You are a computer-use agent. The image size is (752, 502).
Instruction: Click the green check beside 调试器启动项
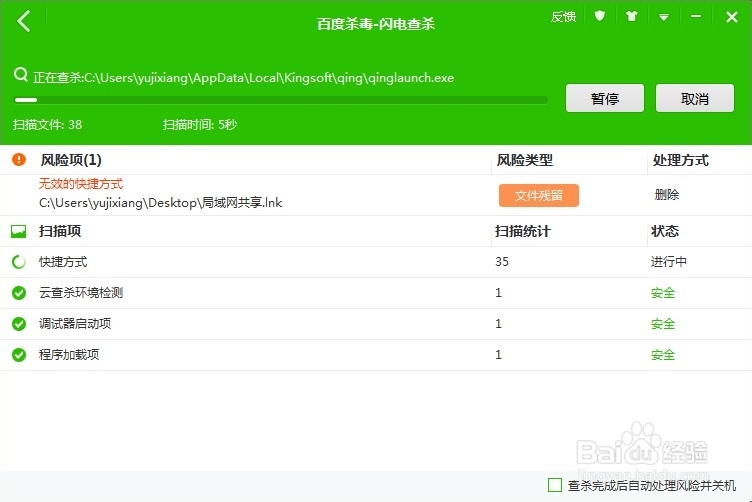pyautogui.click(x=19, y=324)
